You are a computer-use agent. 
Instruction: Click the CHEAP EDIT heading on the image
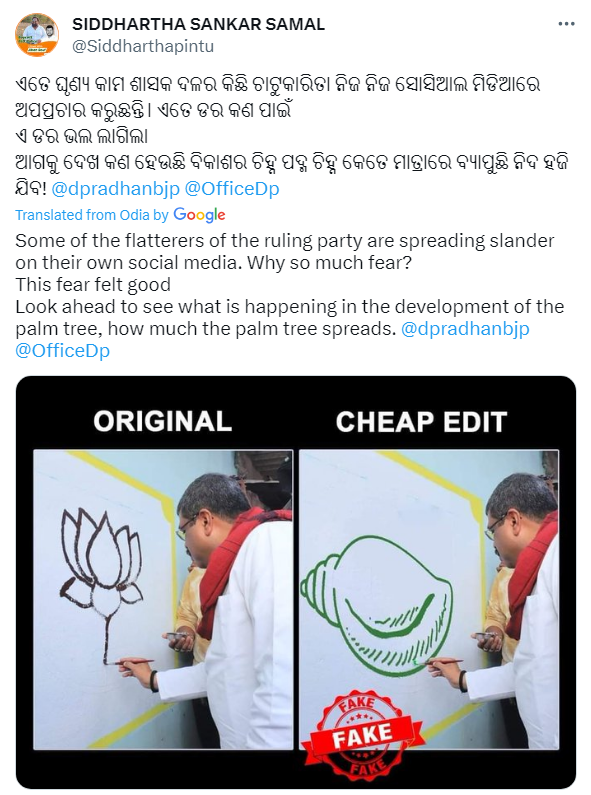pyautogui.click(x=421, y=421)
